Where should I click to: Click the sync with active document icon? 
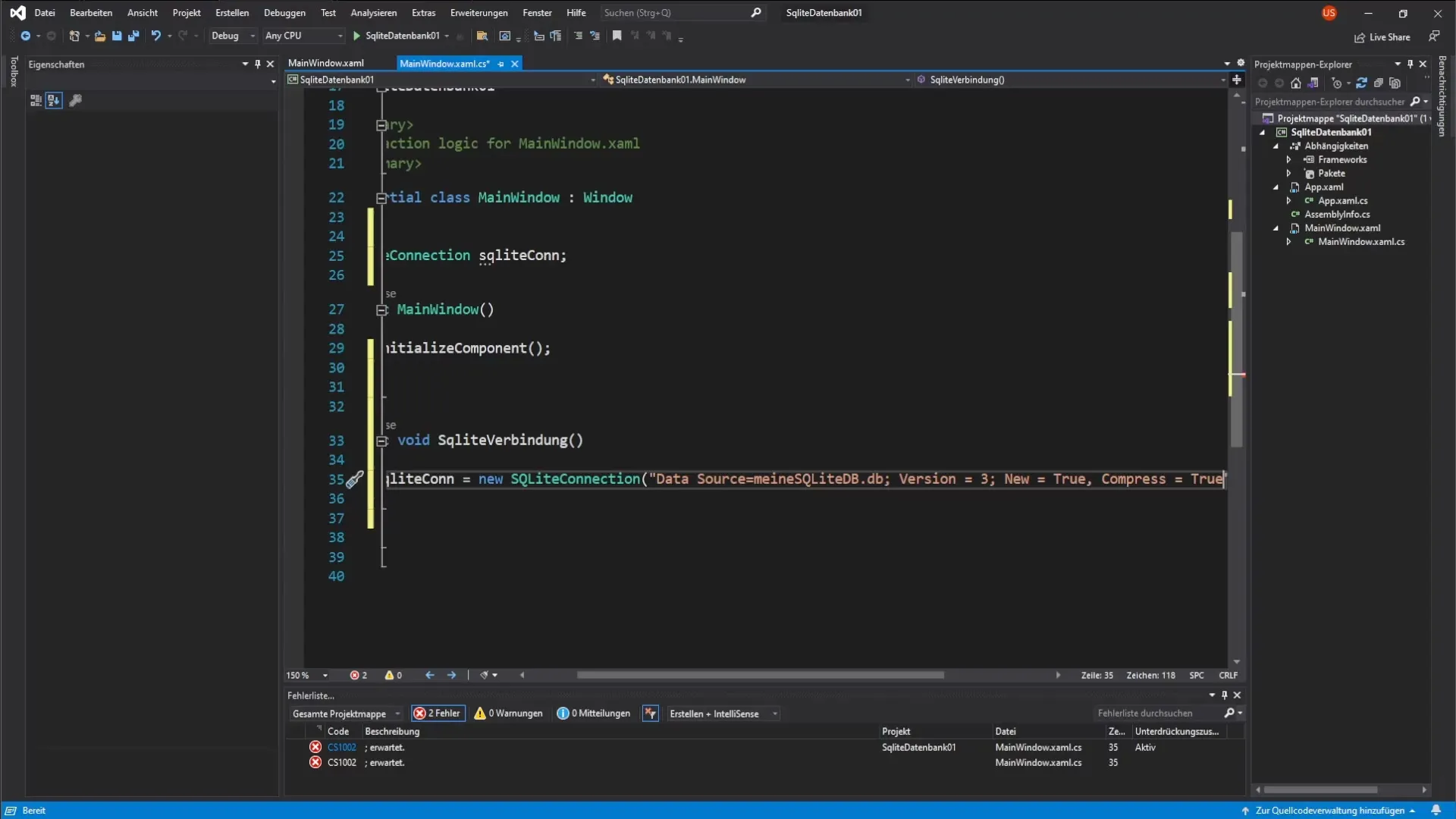pos(1361,83)
